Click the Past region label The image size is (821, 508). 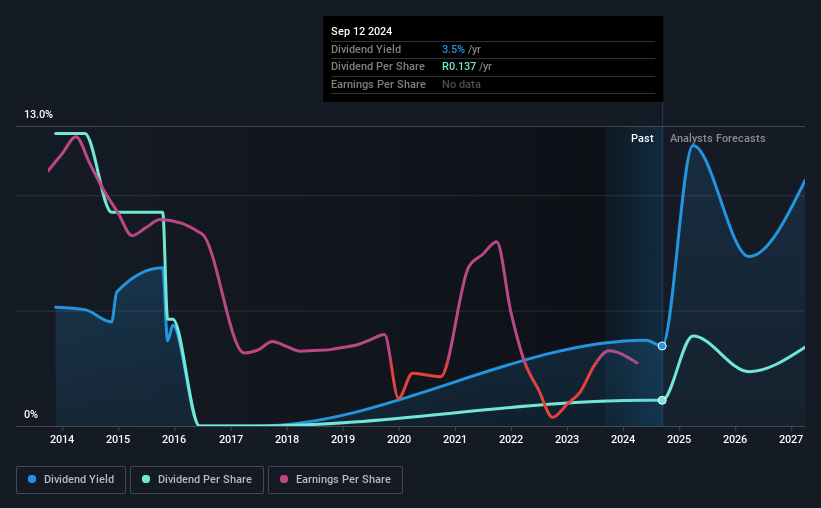[x=642, y=138]
